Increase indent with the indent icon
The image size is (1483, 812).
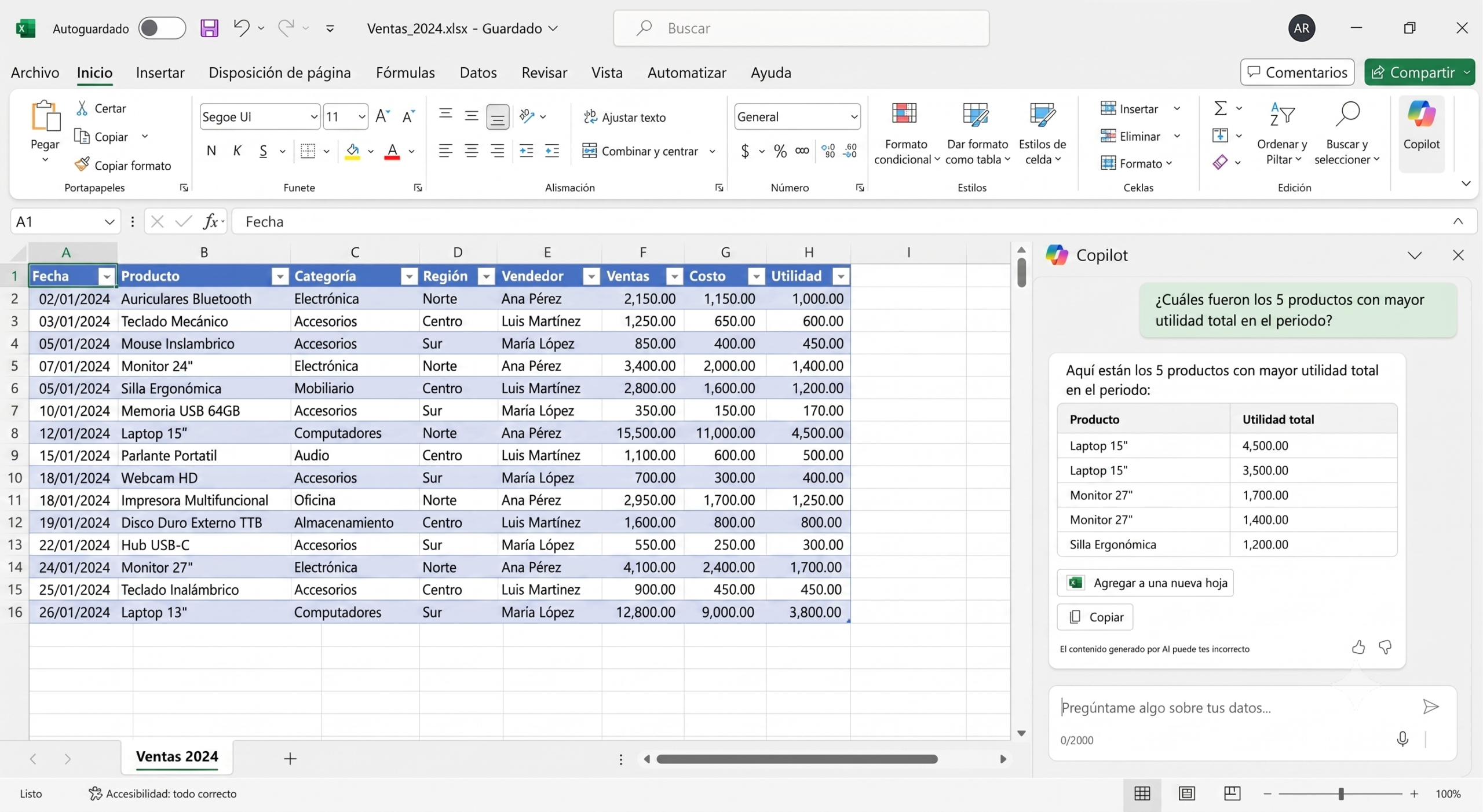552,151
